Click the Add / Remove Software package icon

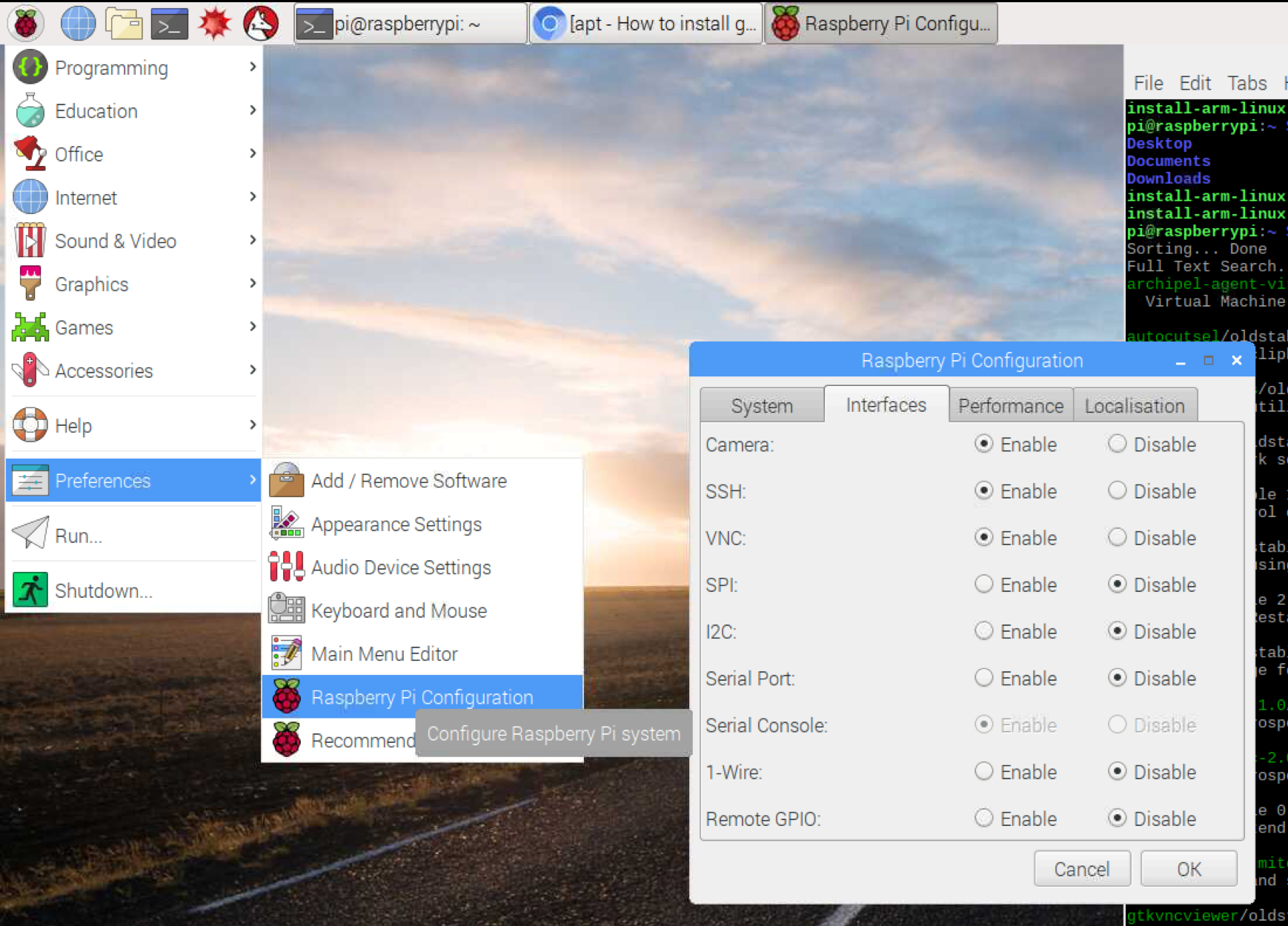(x=287, y=480)
